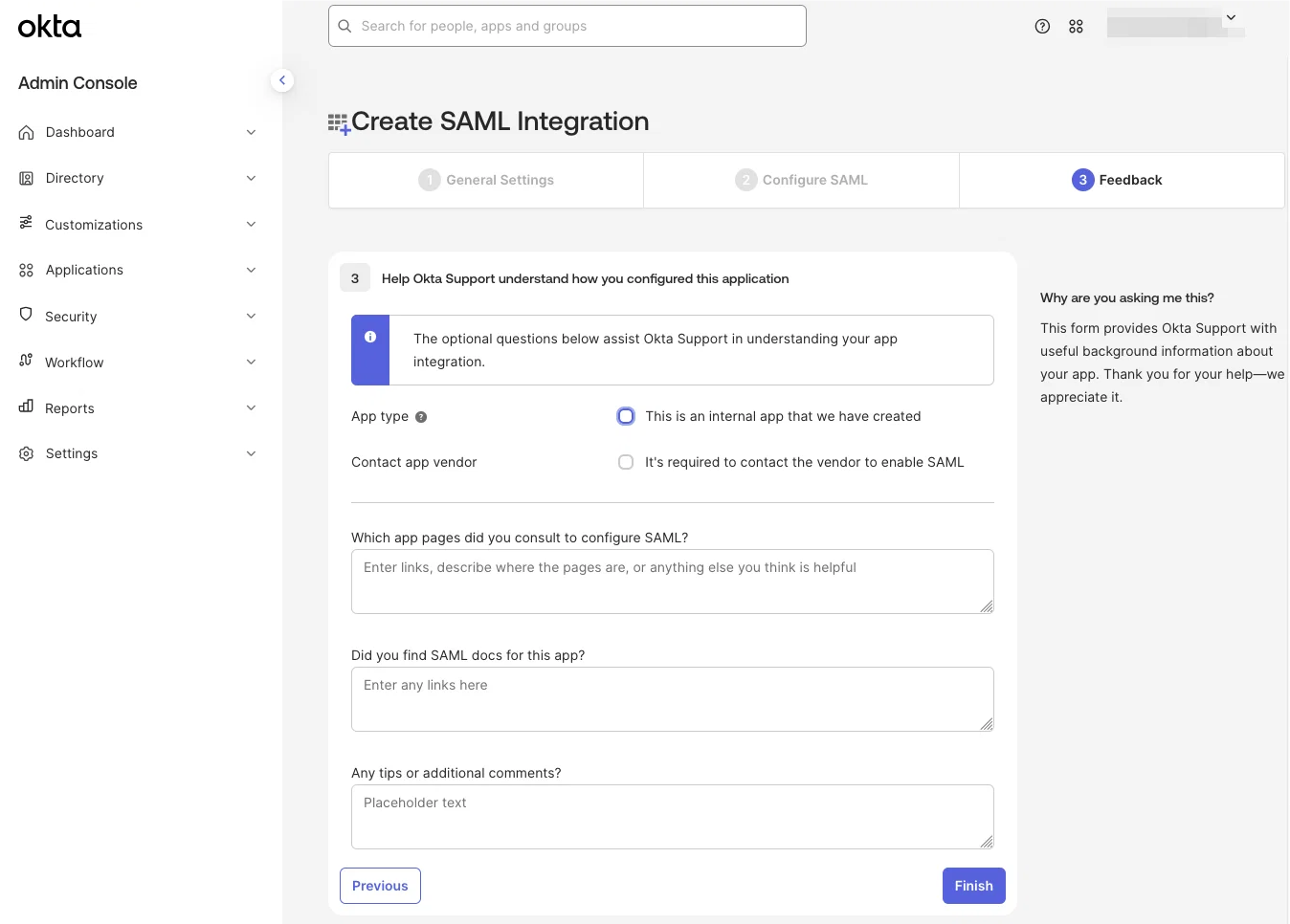Click step 2 number badge
Image resolution: width=1290 pixels, height=924 pixels.
click(x=745, y=180)
